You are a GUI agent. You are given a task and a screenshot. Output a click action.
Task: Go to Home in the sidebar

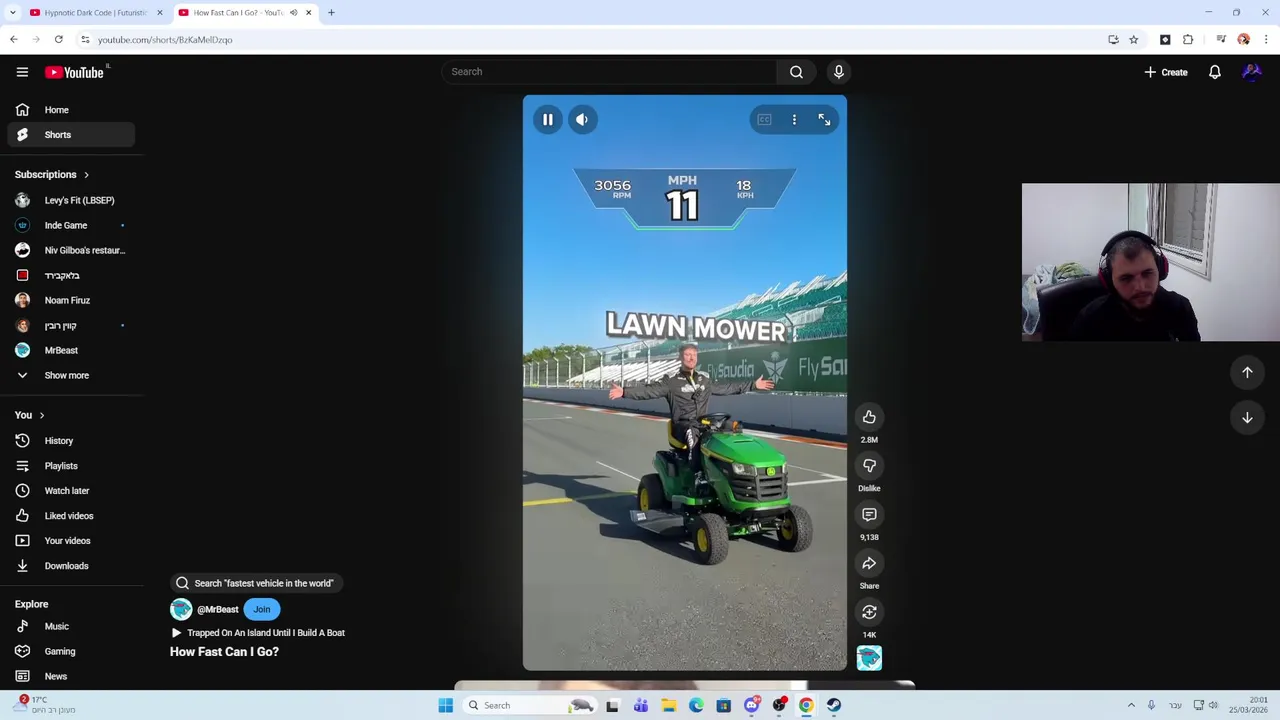coord(70,110)
